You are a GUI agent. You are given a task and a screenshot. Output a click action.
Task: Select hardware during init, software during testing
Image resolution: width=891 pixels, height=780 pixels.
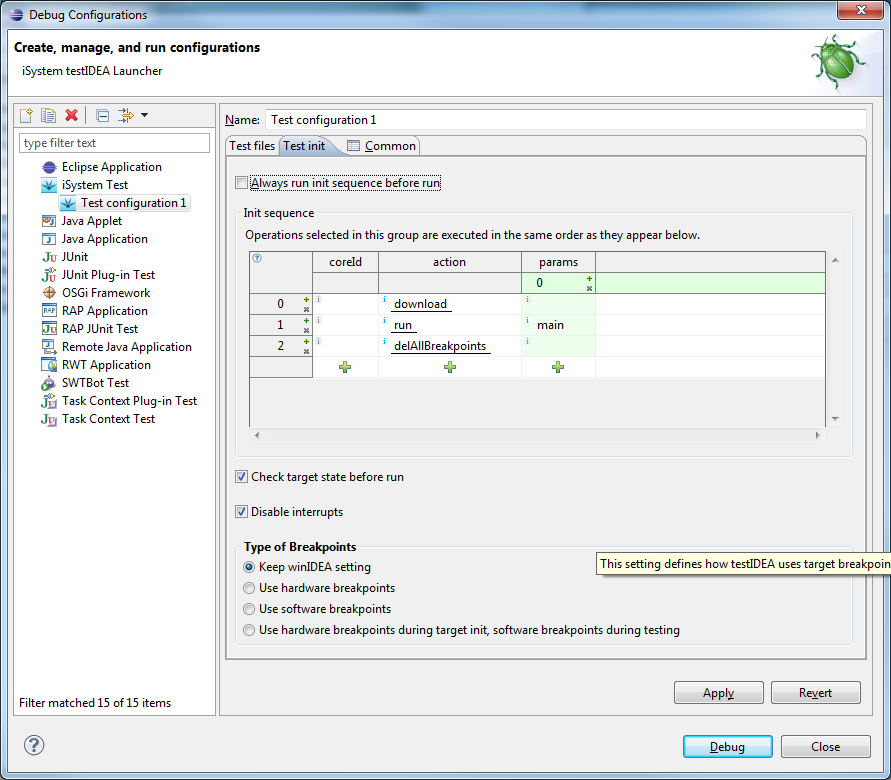click(249, 630)
